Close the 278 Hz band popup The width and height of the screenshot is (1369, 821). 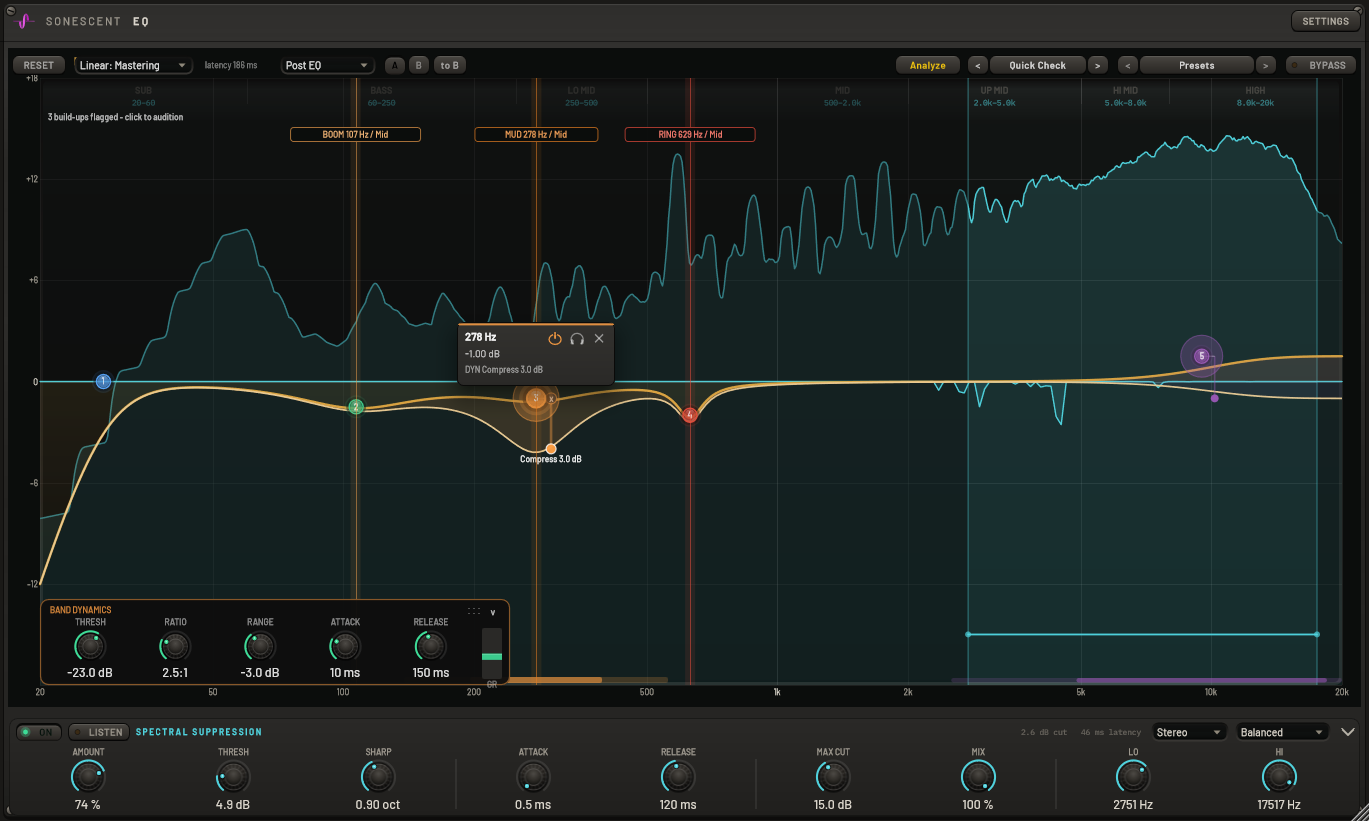tap(599, 339)
